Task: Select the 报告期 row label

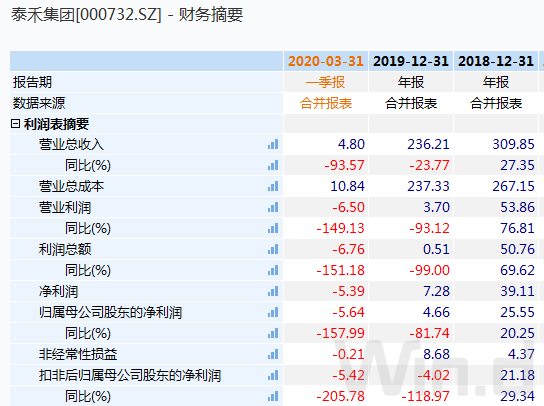Action: click(x=32, y=82)
